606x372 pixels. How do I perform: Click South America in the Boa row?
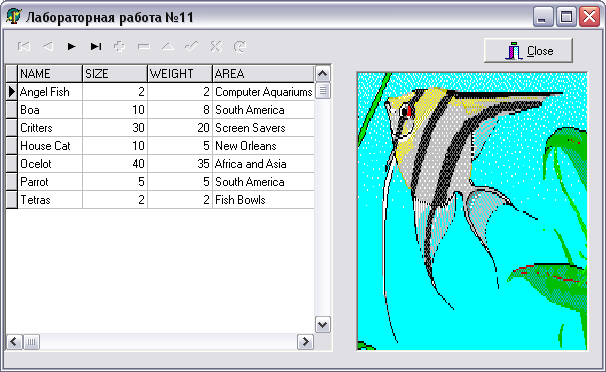(x=263, y=110)
